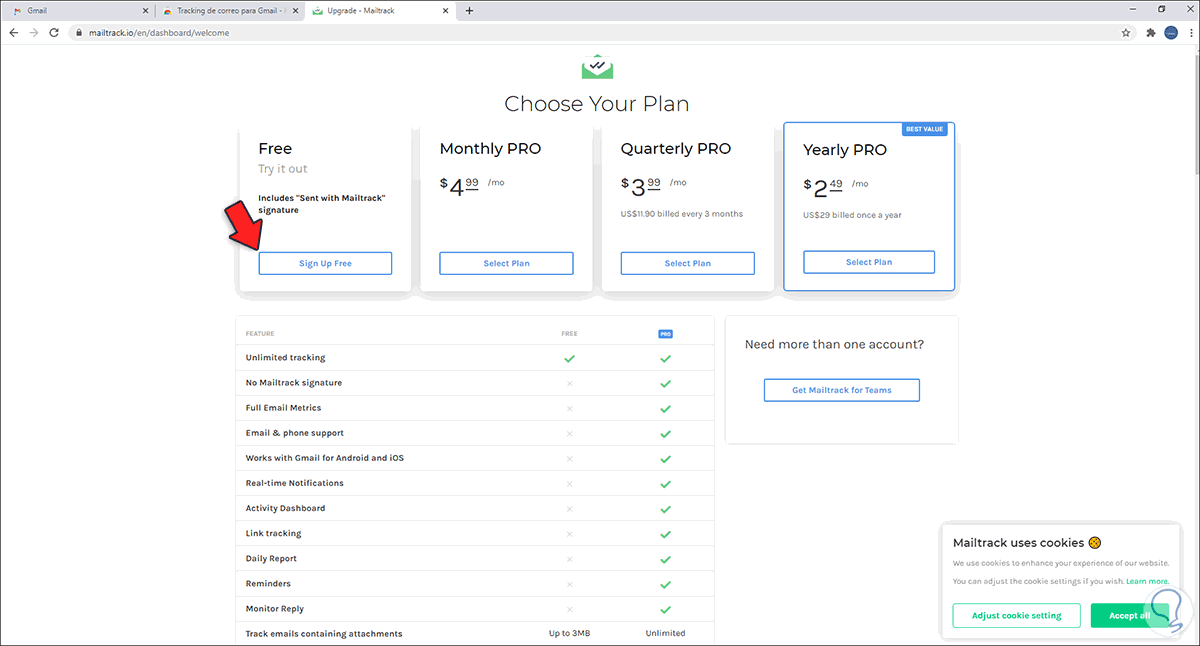This screenshot has width=1200, height=646.
Task: Close the Upgrade - Mailtrack tab
Action: pos(446,11)
